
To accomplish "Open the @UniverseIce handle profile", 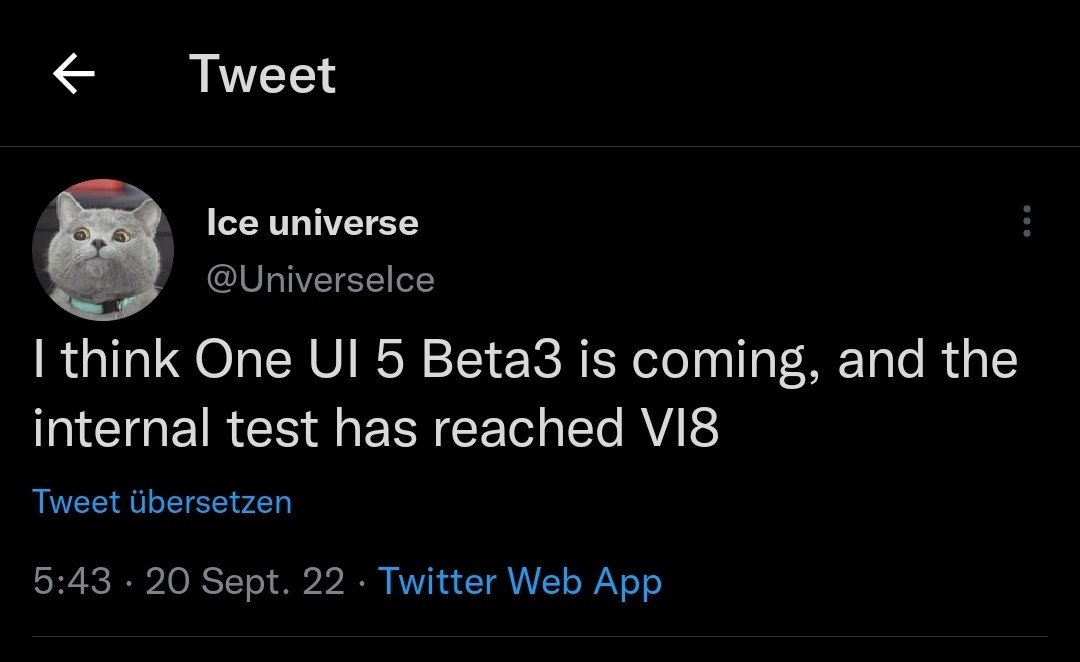I will coord(320,280).
